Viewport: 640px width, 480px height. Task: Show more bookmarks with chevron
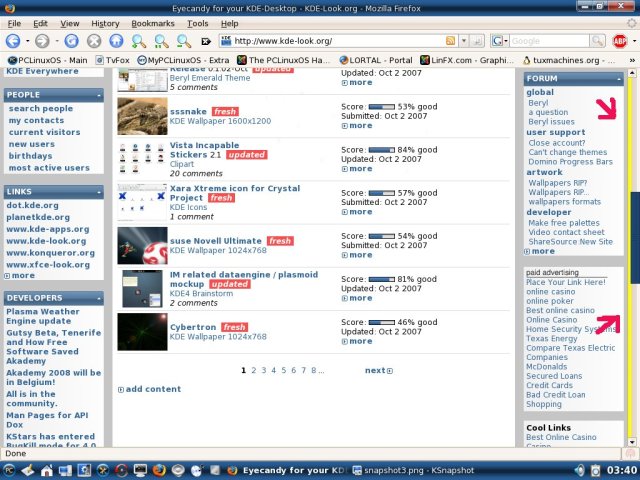[632, 60]
